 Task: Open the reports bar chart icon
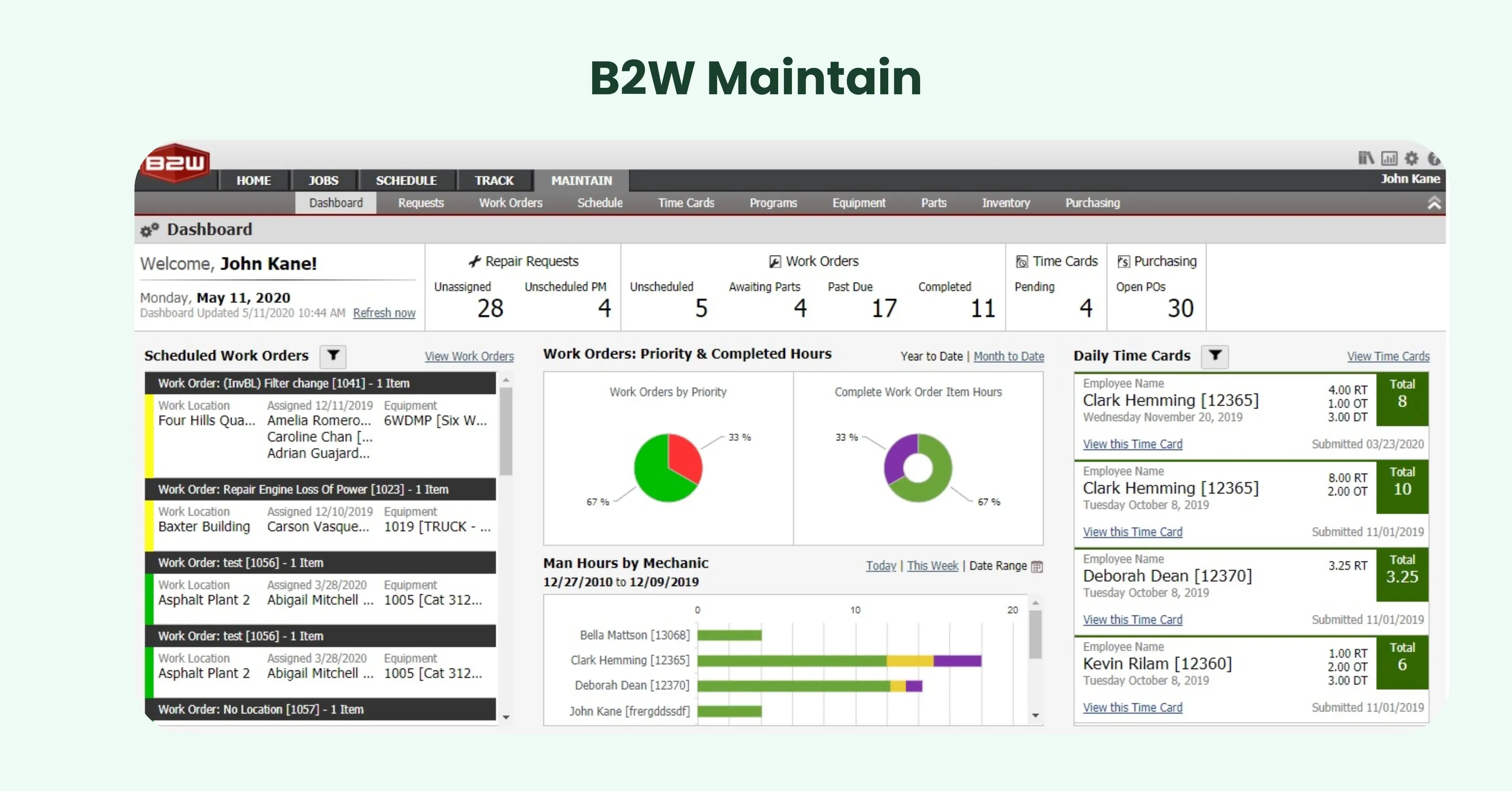tap(1389, 158)
